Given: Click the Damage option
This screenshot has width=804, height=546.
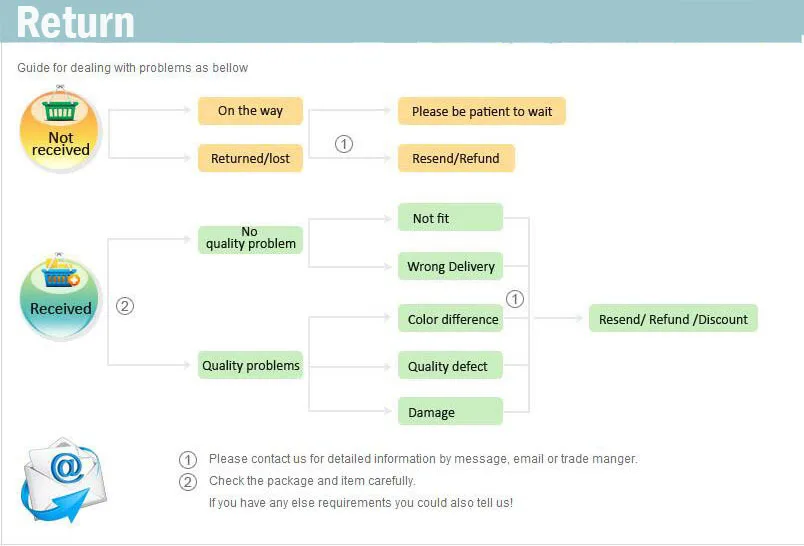Looking at the screenshot, I should [450, 412].
